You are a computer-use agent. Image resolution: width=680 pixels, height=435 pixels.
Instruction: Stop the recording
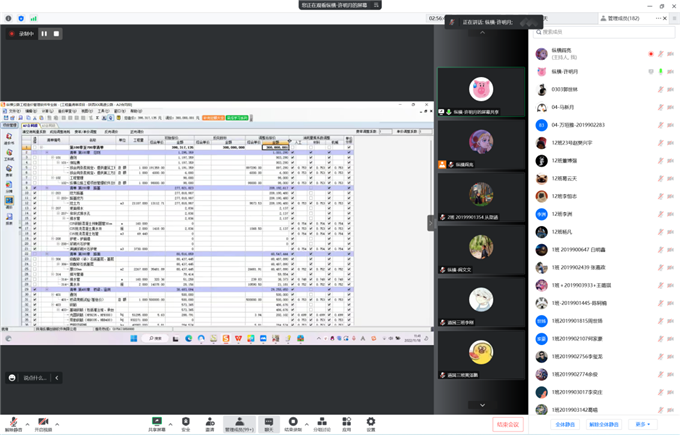point(57,33)
